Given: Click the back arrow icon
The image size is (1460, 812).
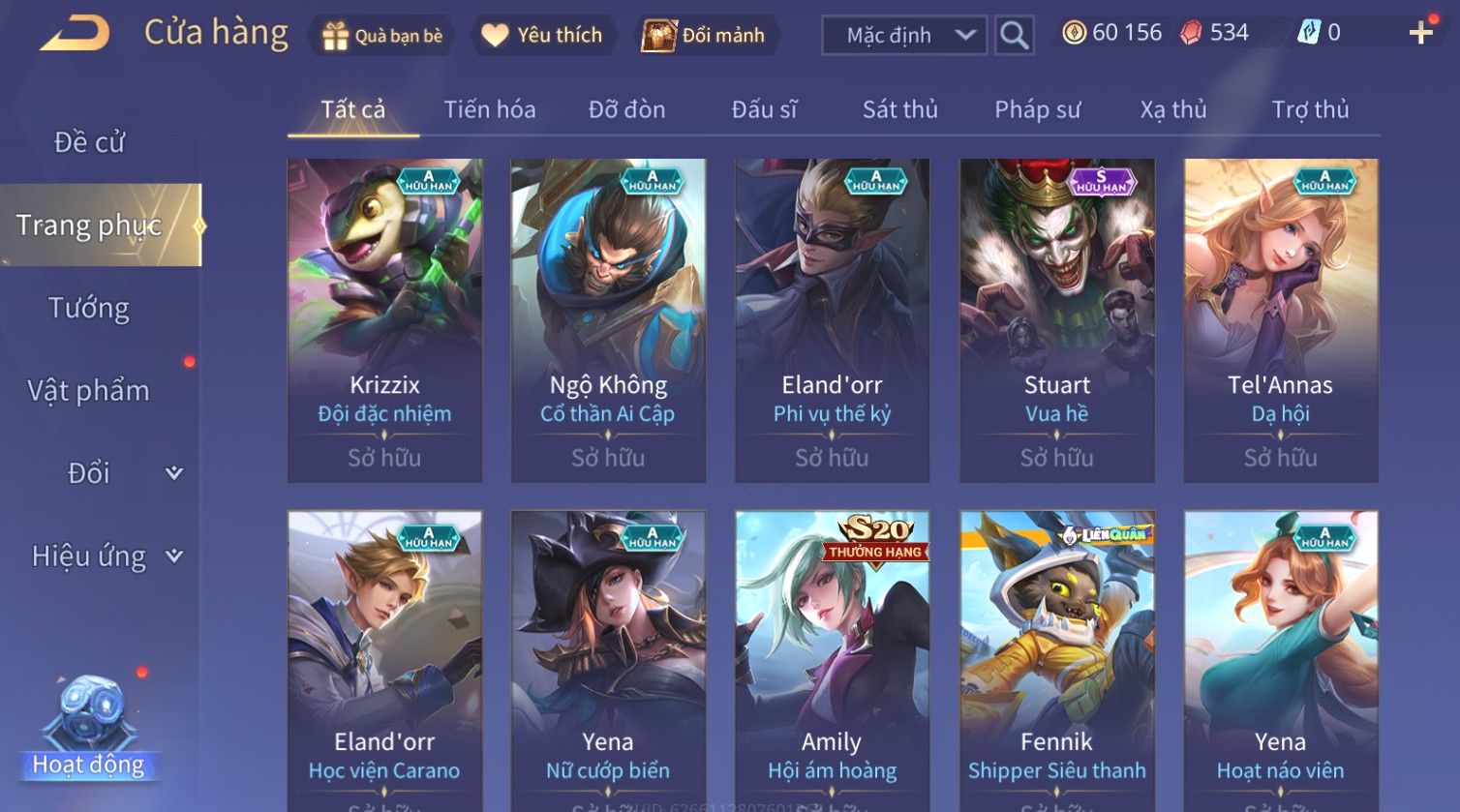Looking at the screenshot, I should click(75, 34).
